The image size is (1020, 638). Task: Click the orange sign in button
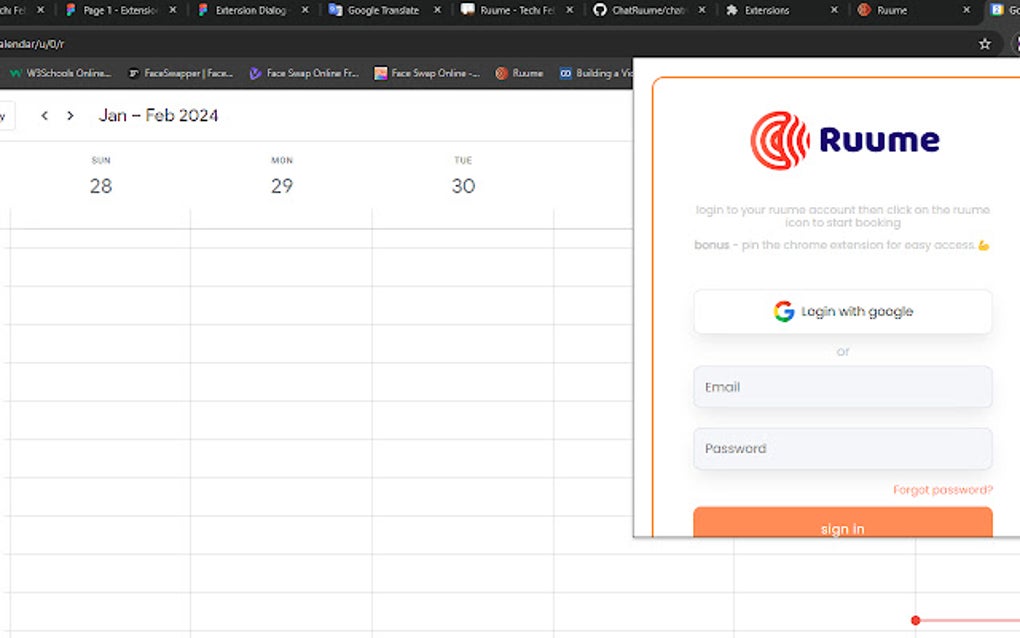coord(842,522)
